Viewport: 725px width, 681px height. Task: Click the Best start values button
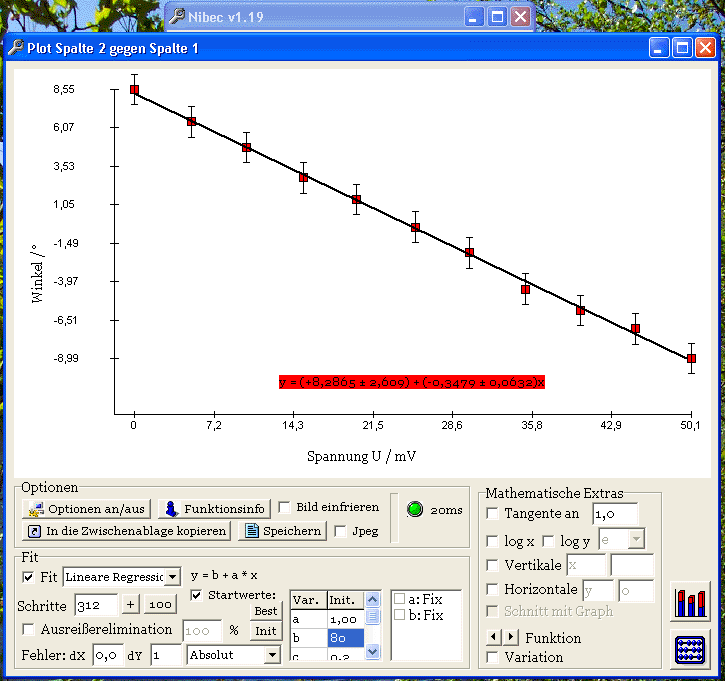(265, 611)
